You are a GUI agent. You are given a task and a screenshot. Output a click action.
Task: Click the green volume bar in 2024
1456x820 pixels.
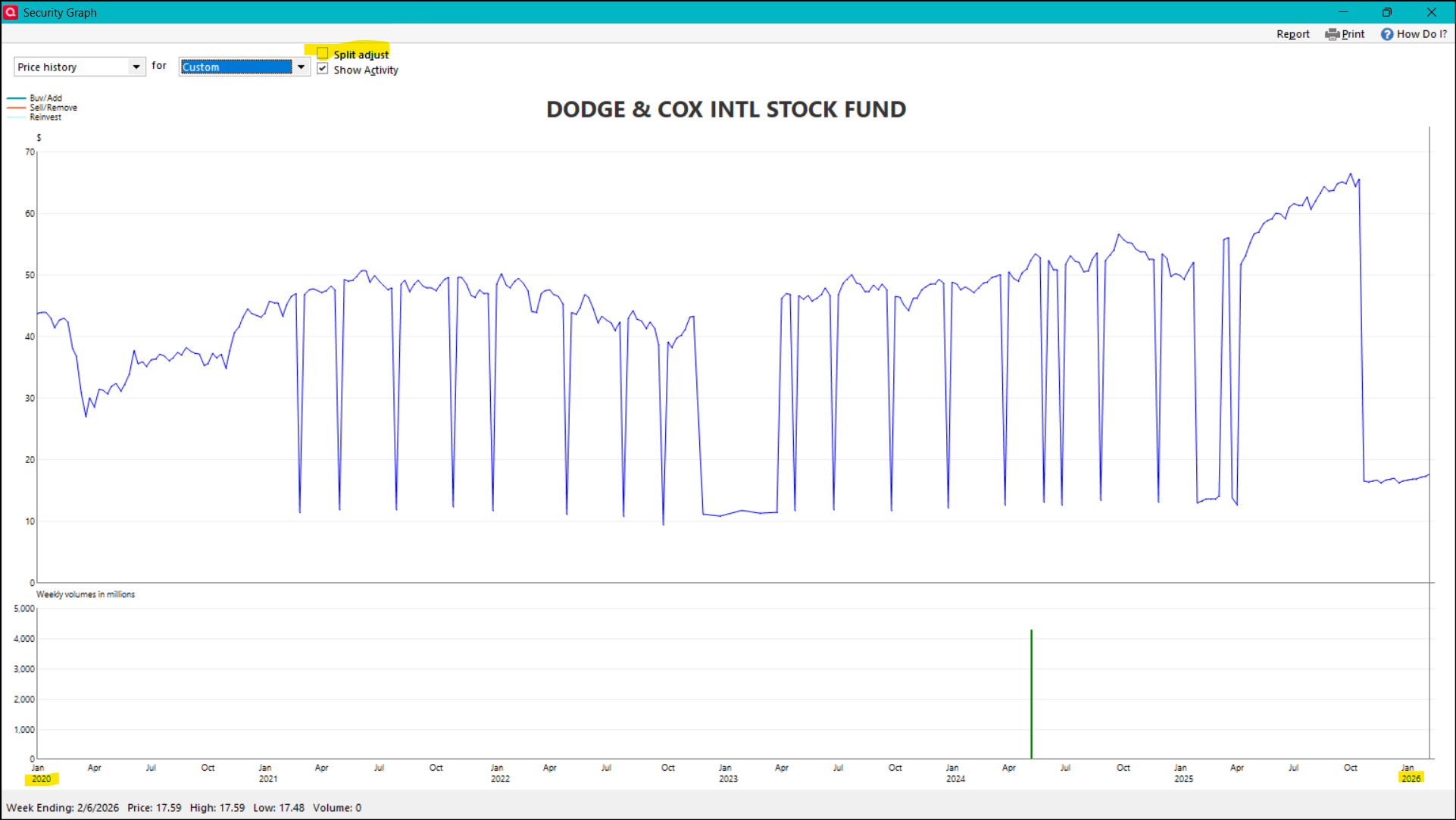click(1031, 693)
